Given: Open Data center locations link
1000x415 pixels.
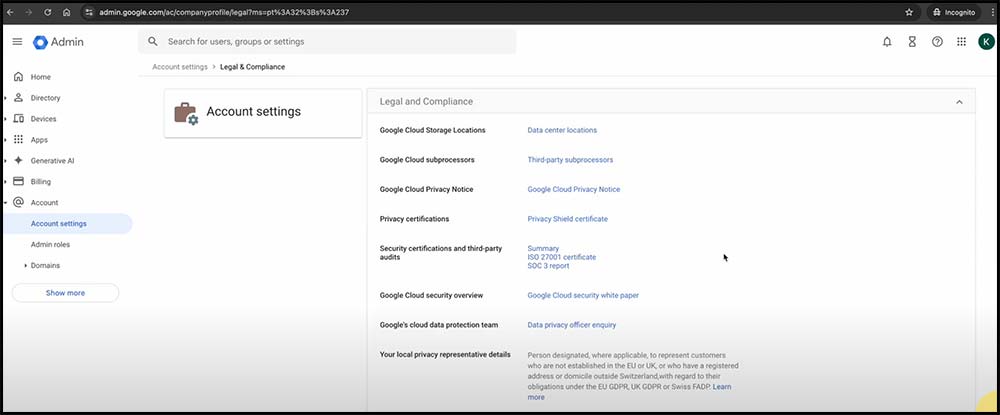Looking at the screenshot, I should point(562,130).
